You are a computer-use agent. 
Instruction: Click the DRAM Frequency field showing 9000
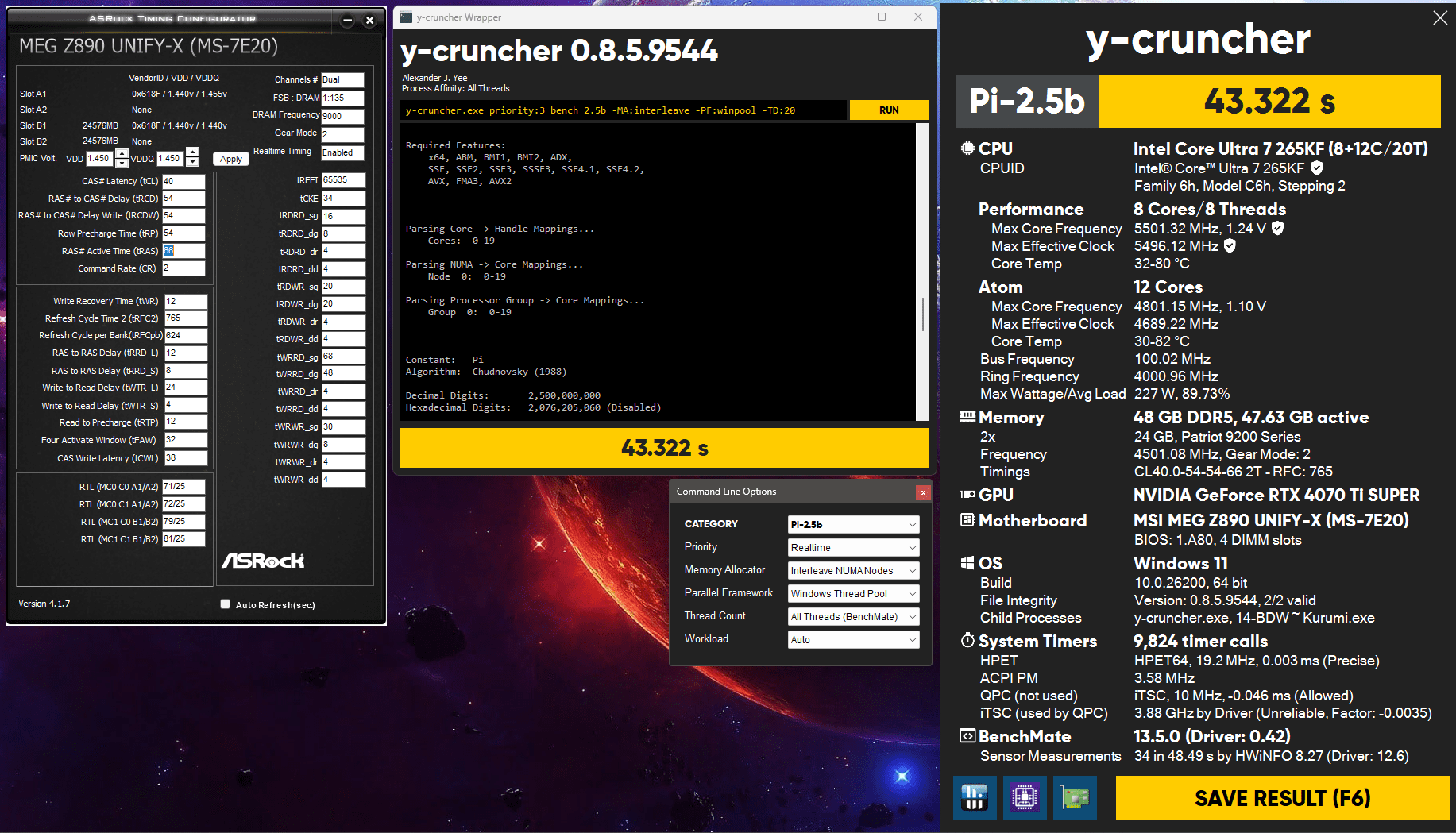click(342, 116)
